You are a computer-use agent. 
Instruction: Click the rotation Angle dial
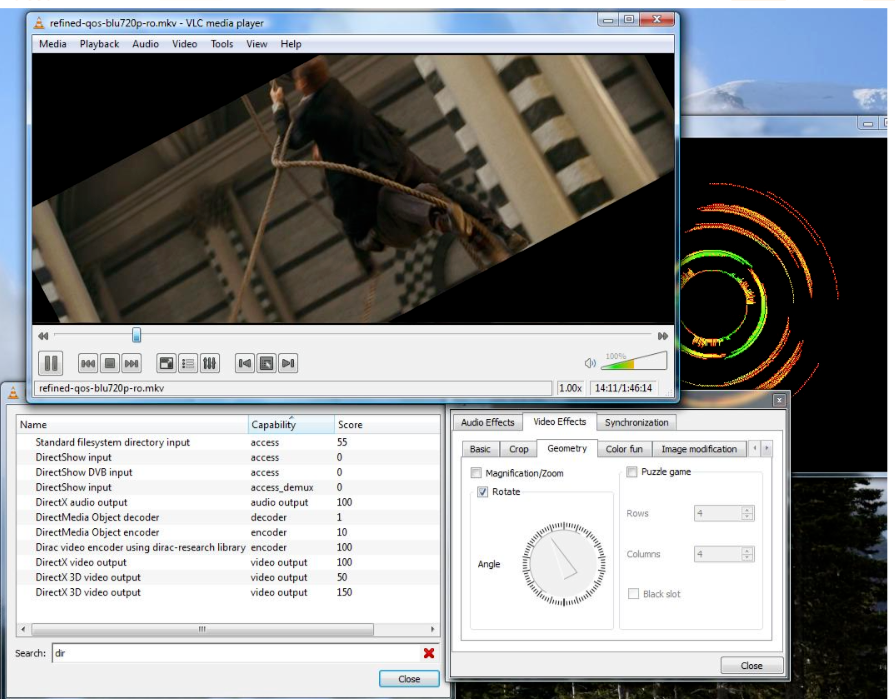click(564, 564)
